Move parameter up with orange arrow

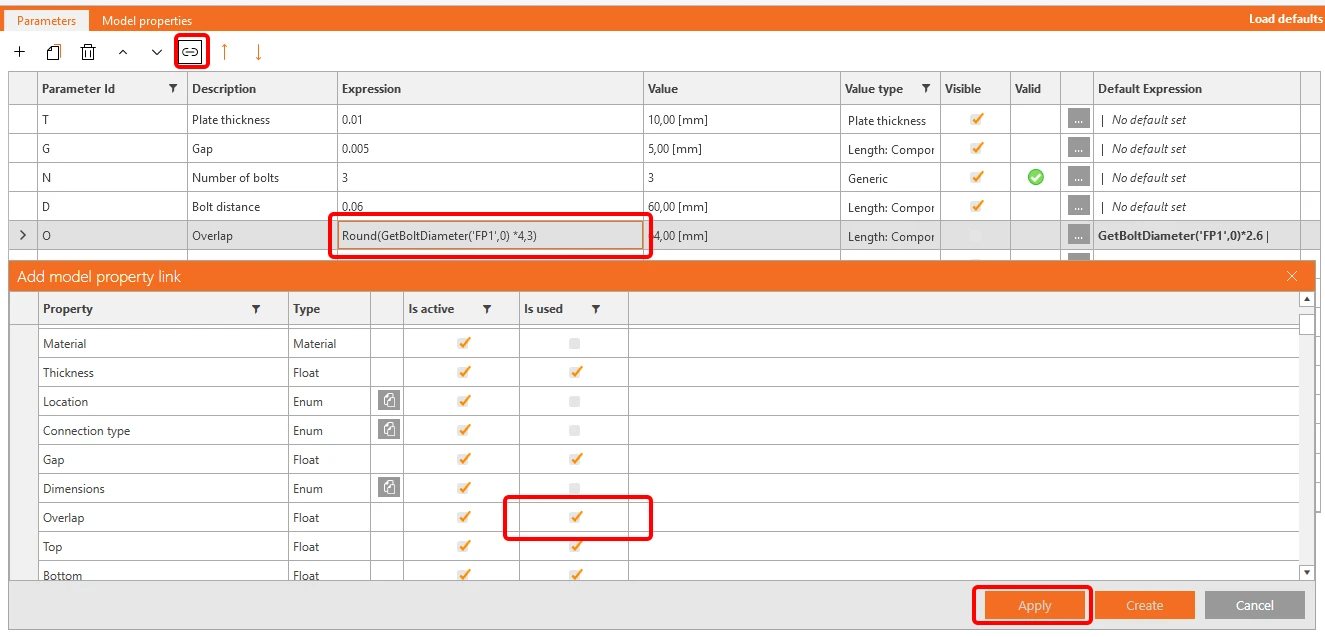tap(225, 52)
